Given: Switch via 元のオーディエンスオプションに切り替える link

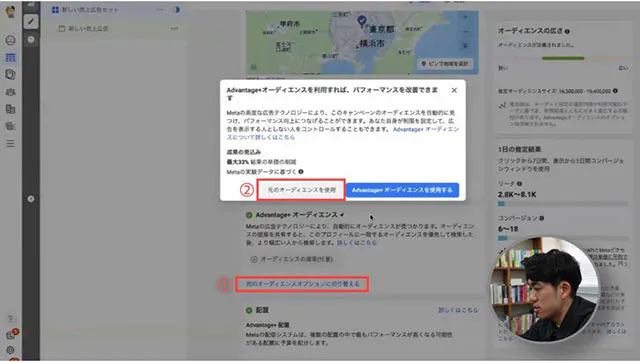Looking at the screenshot, I should click(302, 284).
